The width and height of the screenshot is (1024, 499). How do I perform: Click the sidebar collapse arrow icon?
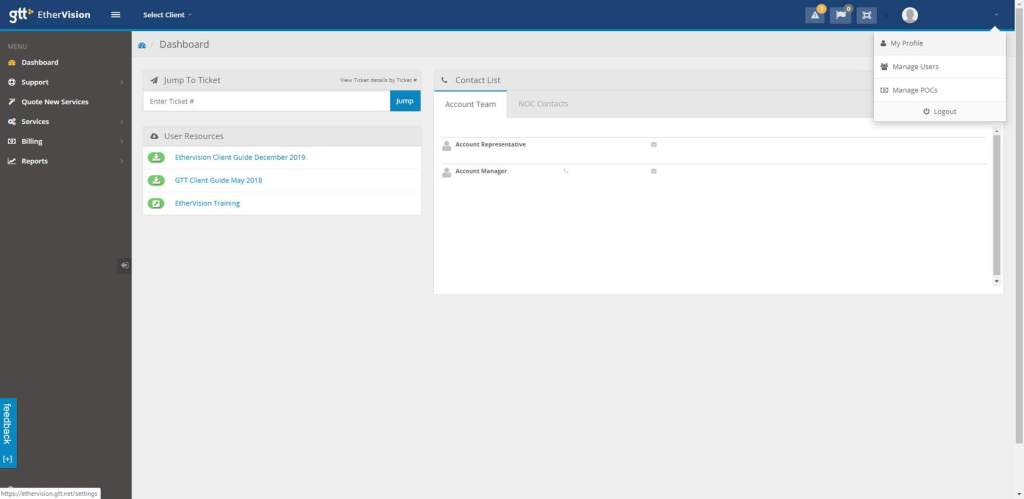pos(124,265)
